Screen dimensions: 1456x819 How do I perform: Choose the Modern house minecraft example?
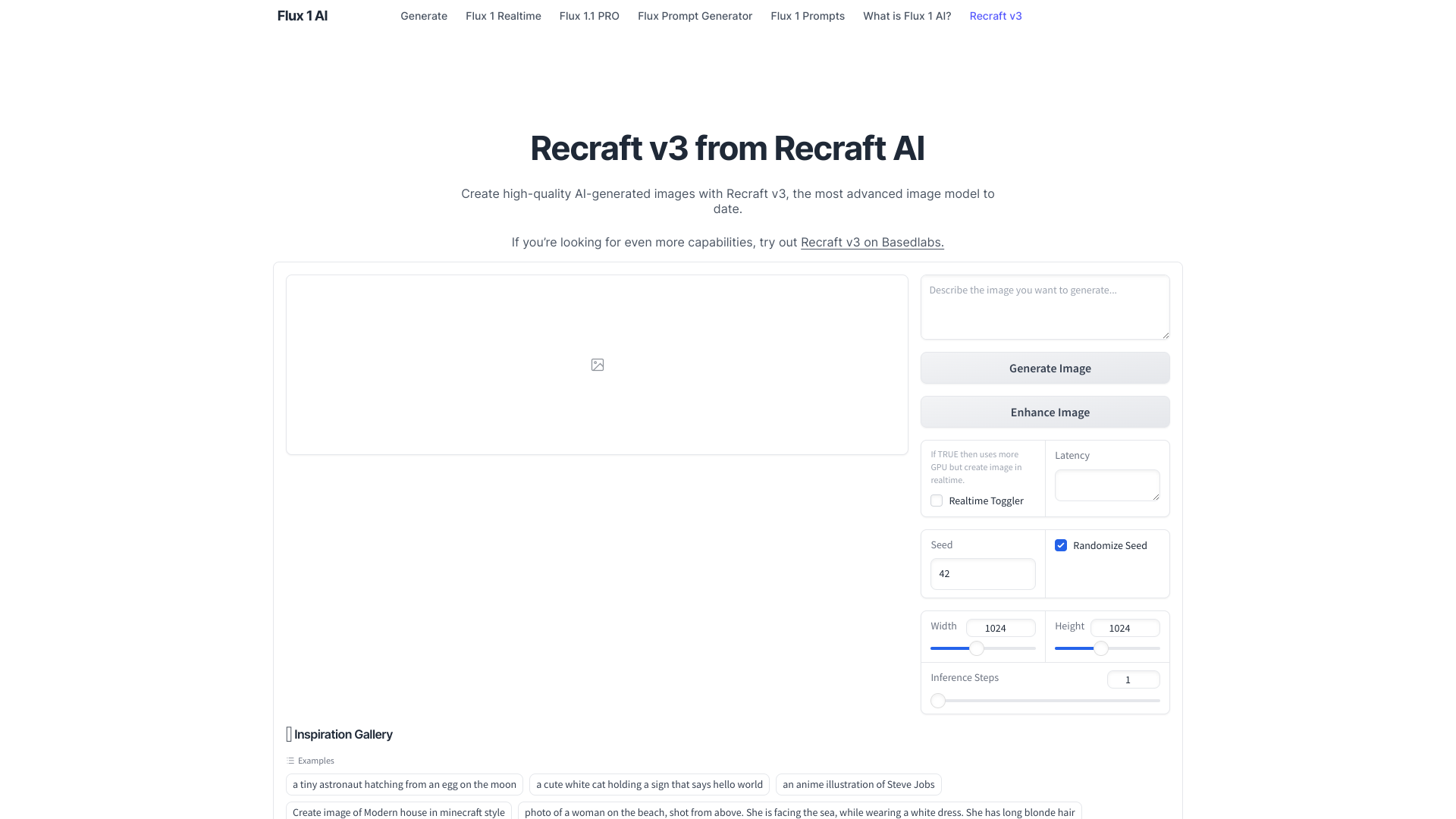pos(399,811)
